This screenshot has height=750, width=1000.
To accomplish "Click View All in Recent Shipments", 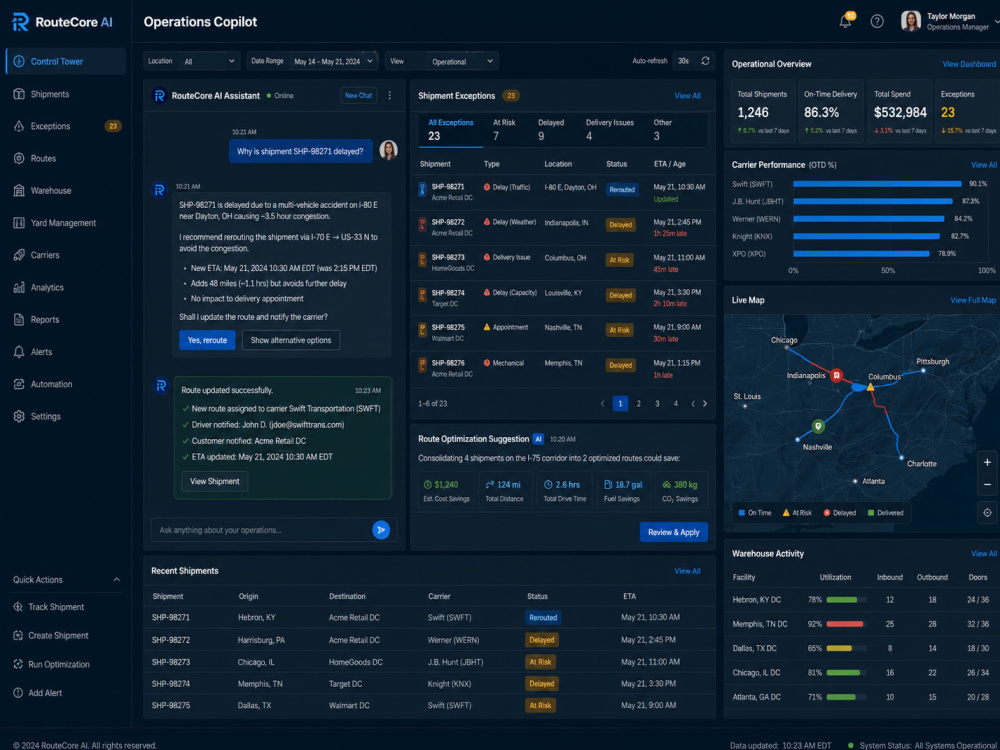I will (x=688, y=571).
